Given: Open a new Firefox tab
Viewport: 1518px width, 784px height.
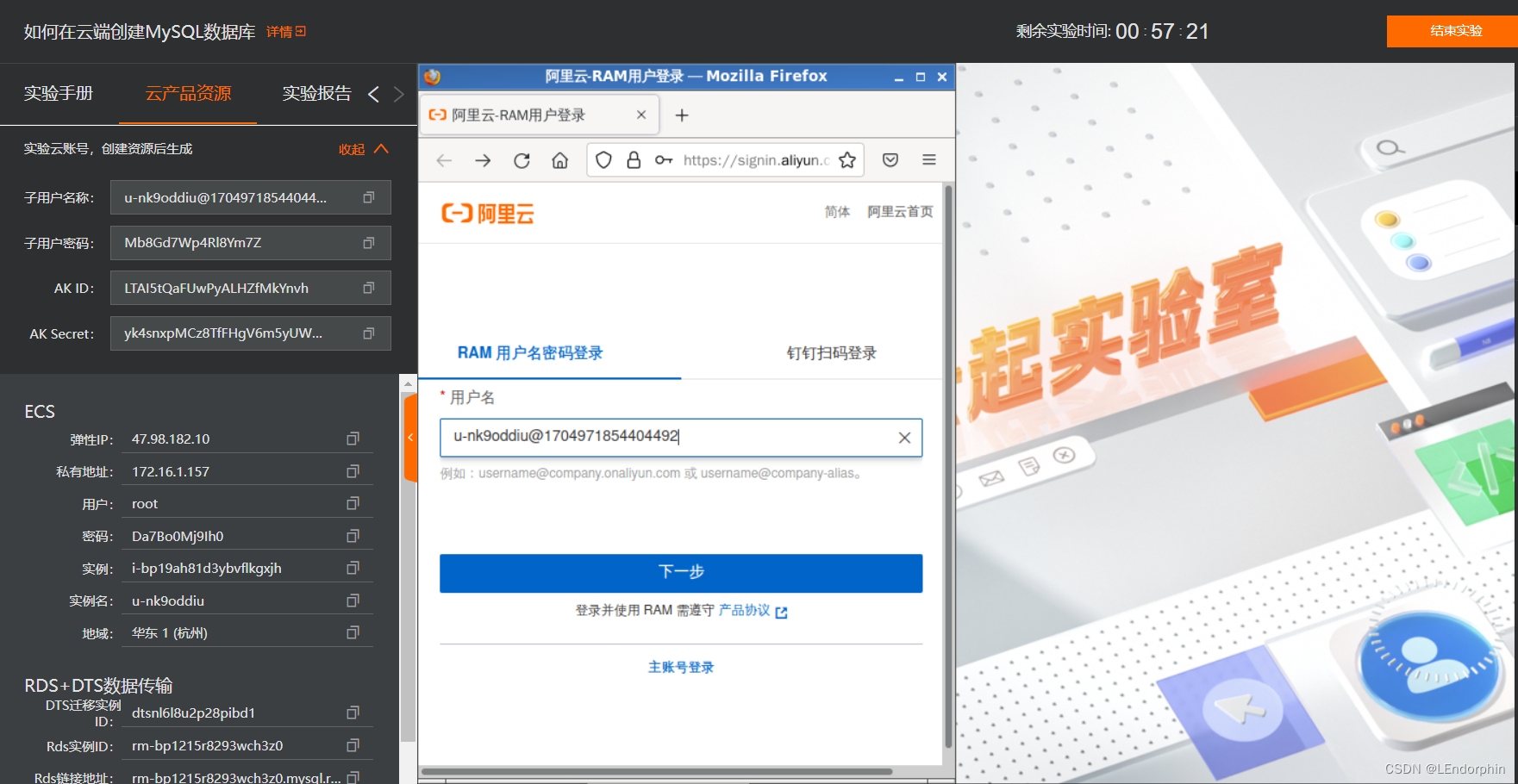Looking at the screenshot, I should (x=682, y=115).
